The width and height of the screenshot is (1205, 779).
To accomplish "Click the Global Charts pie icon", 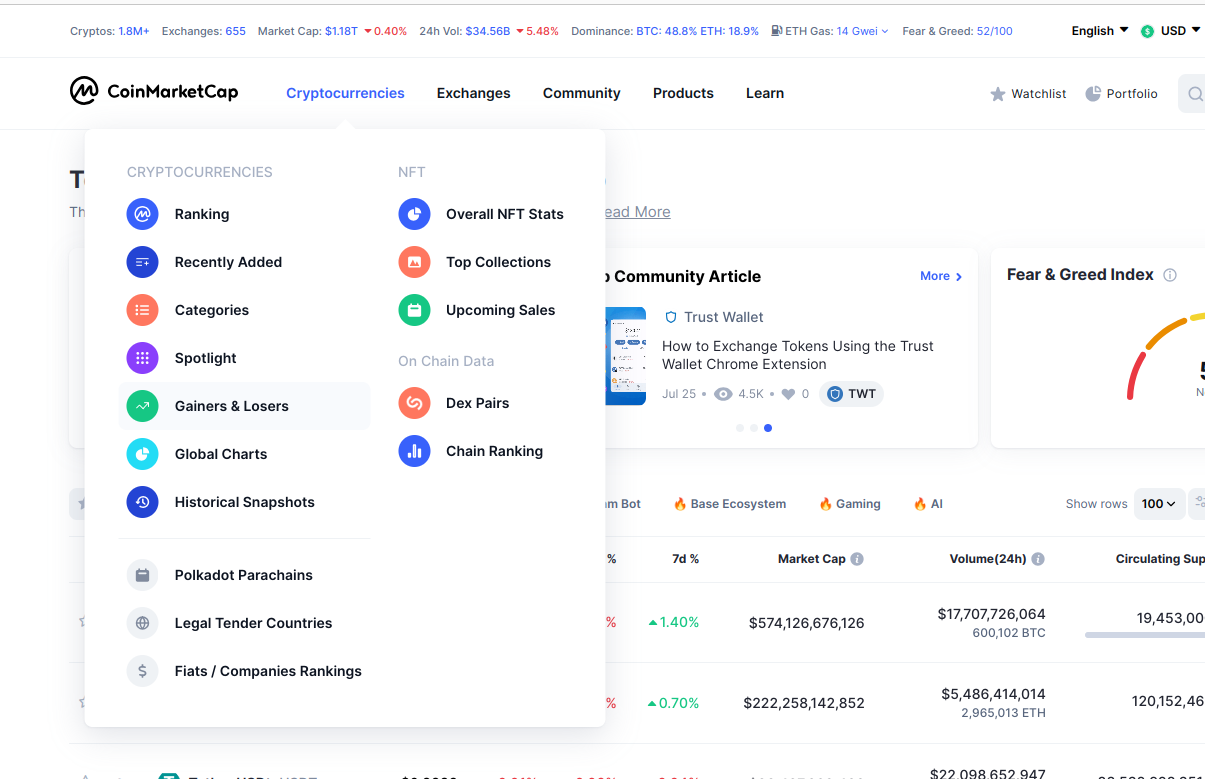I will tap(142, 454).
